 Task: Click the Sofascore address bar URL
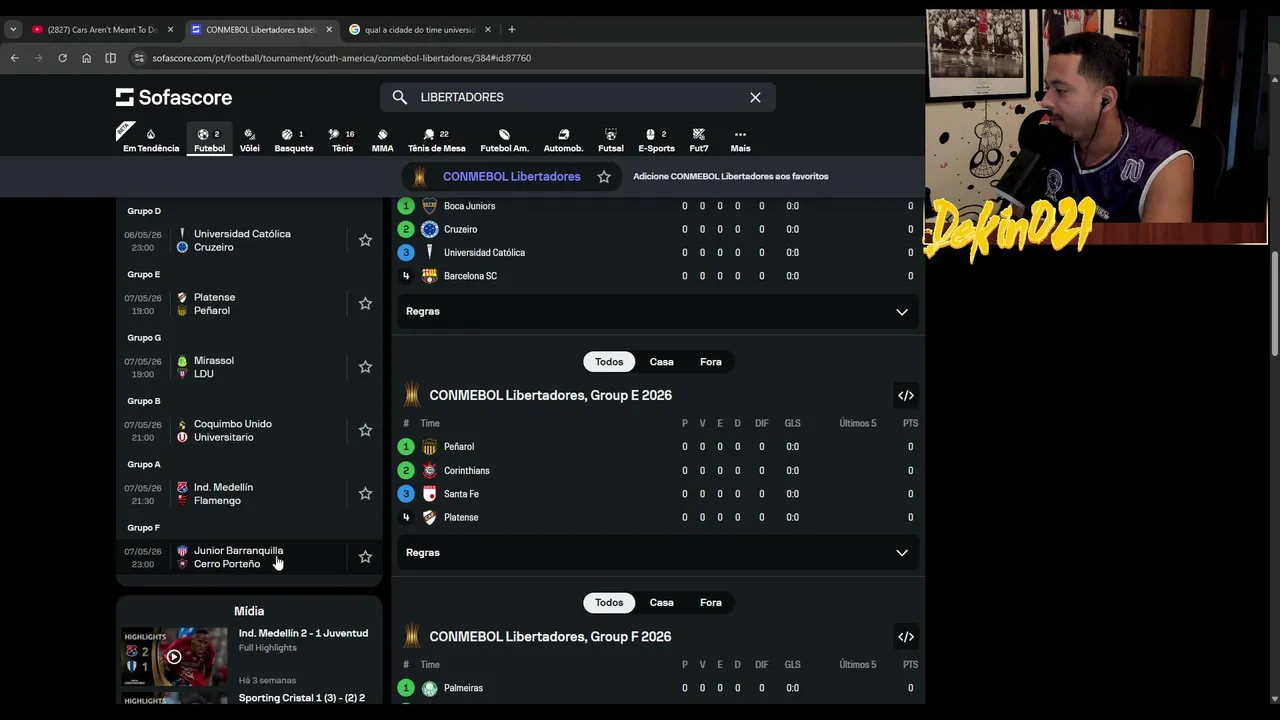[341, 58]
